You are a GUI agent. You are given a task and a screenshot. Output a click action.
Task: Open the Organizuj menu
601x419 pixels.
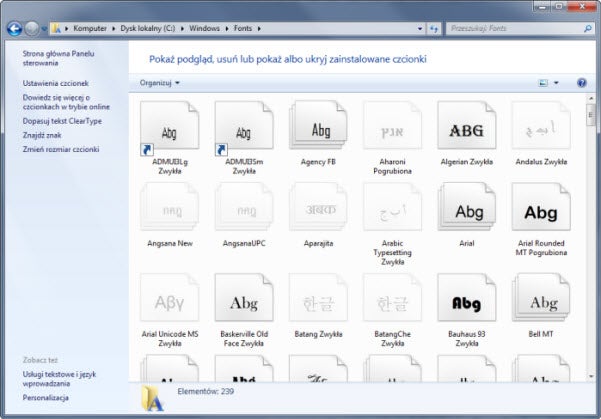[x=159, y=83]
